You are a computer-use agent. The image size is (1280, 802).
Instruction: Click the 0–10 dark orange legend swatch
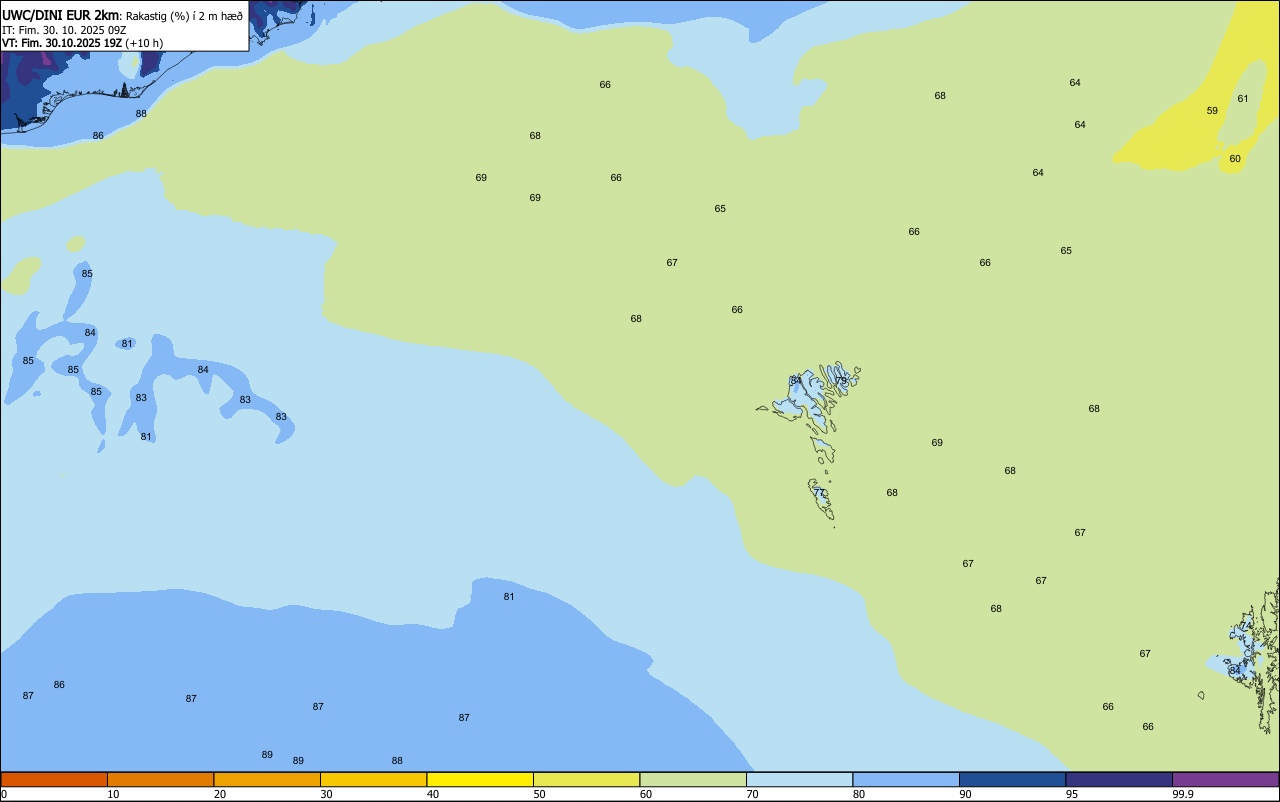[x=54, y=779]
